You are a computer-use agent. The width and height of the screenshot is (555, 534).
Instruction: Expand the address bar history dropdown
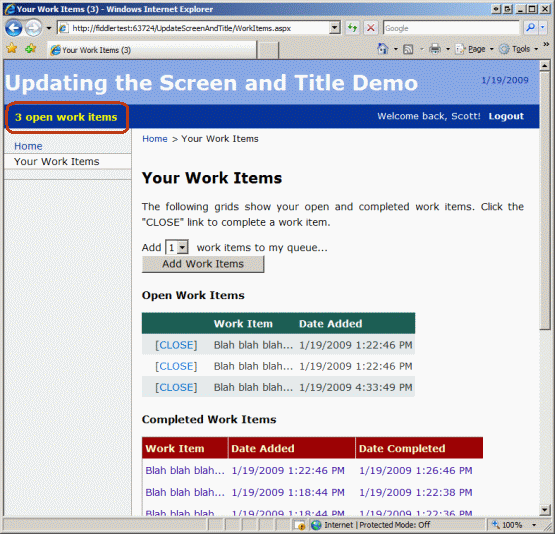coord(334,28)
